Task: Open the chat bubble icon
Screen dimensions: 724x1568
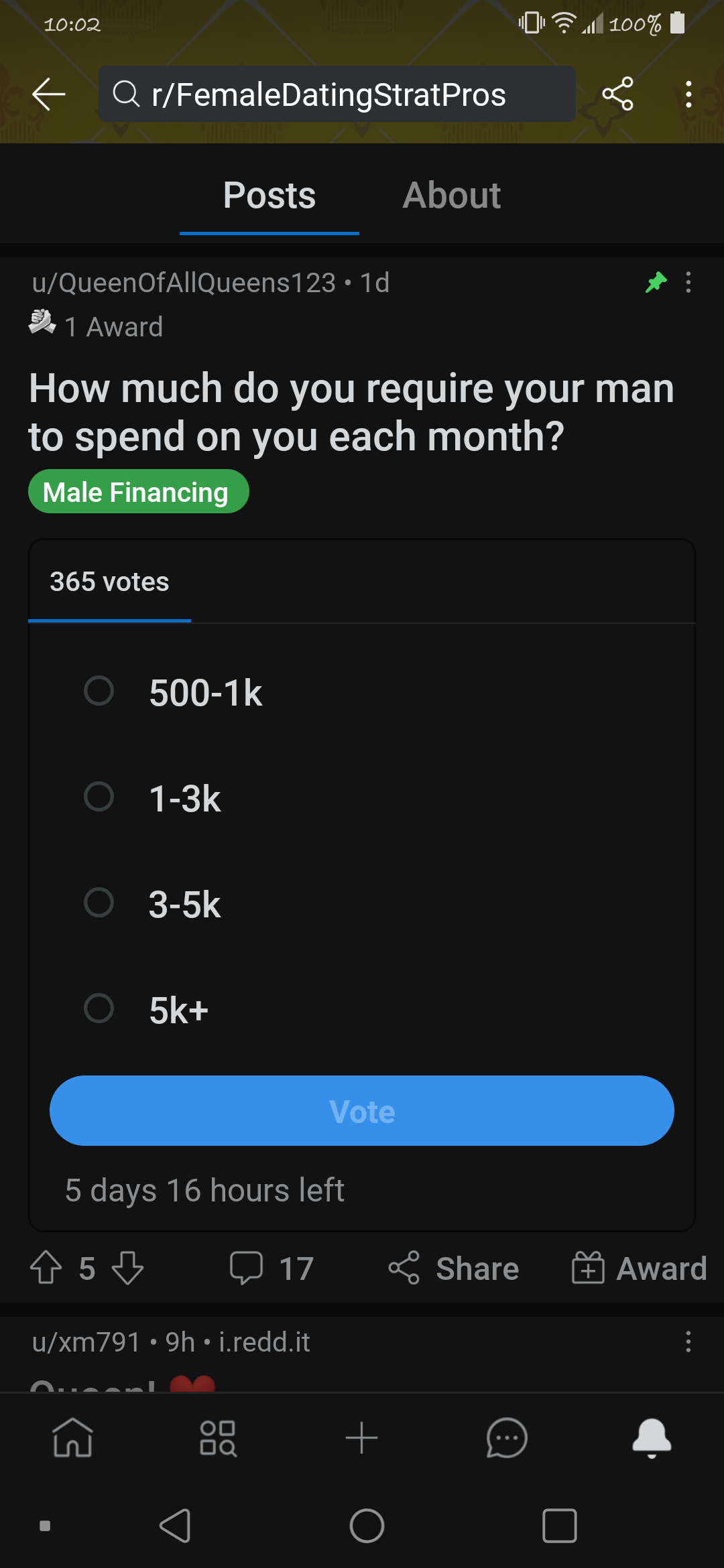Action: pos(507,1438)
